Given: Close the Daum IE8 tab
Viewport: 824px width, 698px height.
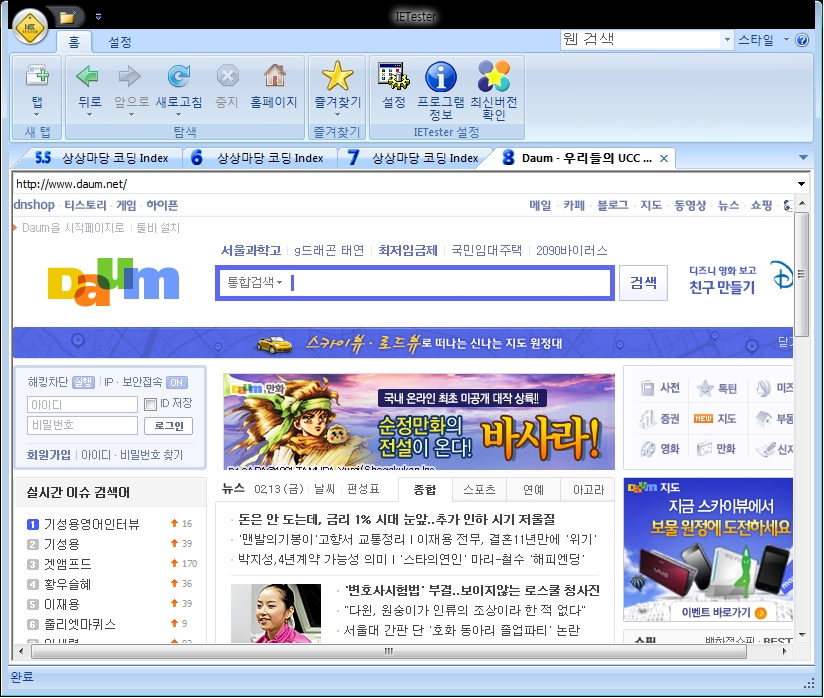Looking at the screenshot, I should tap(664, 158).
